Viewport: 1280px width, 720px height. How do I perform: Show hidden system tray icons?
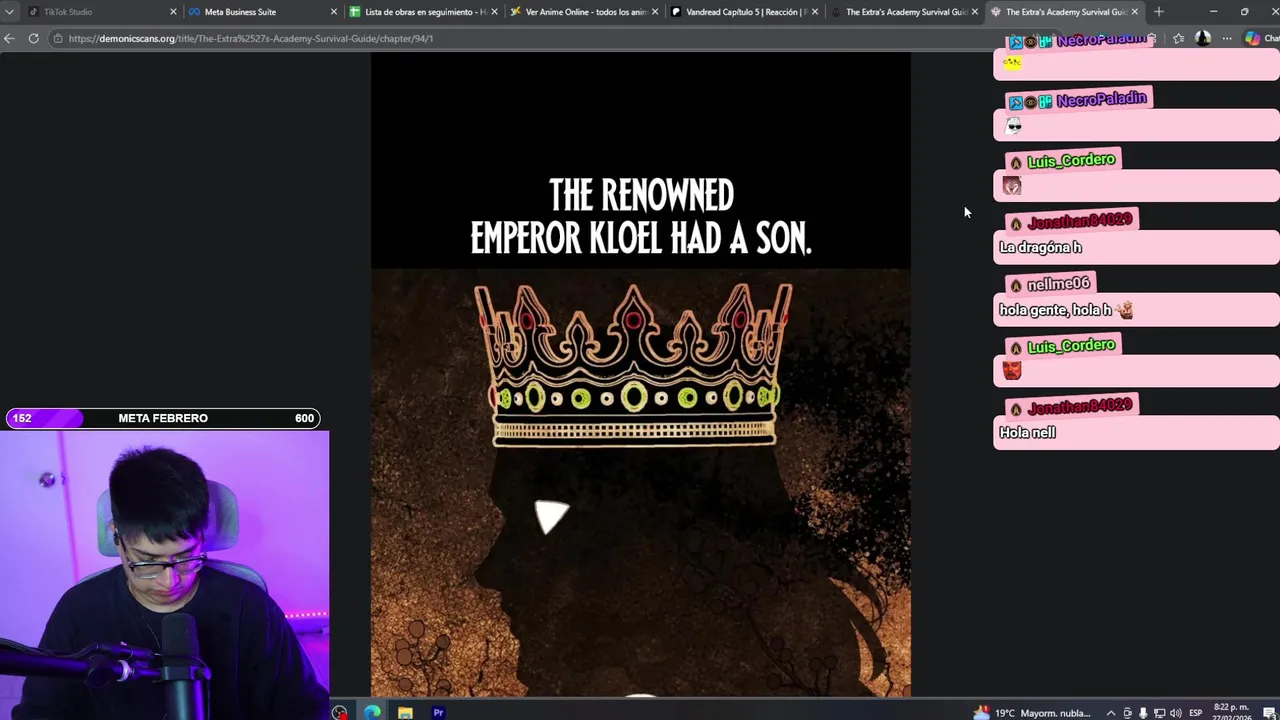tap(1111, 713)
